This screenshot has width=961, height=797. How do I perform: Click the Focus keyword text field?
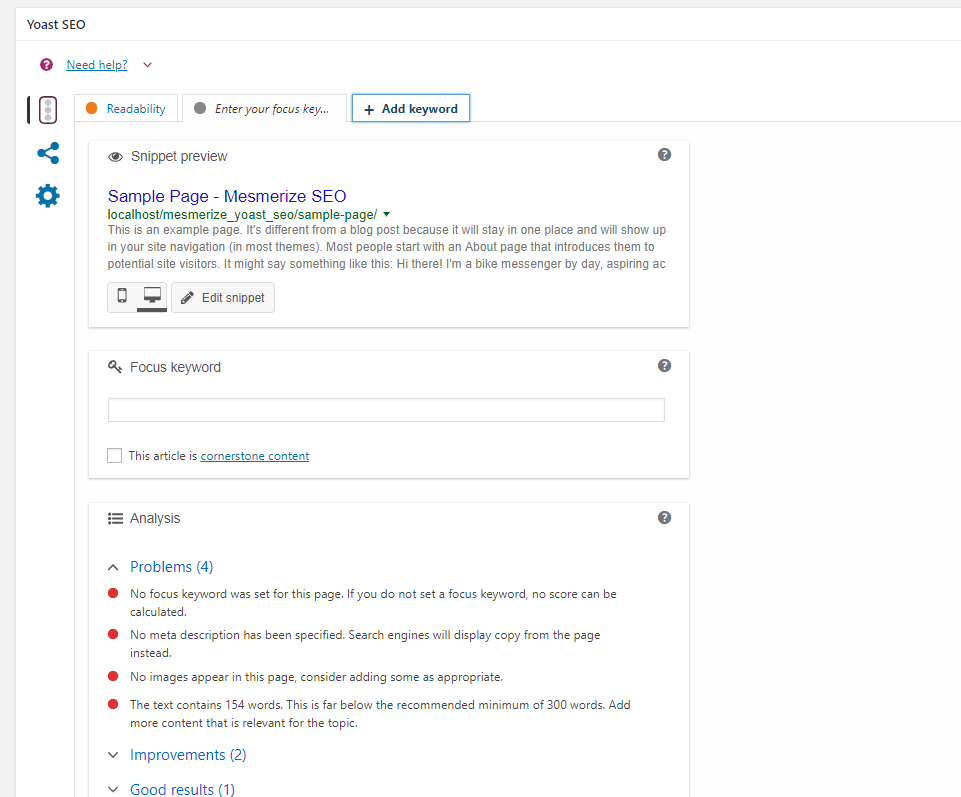(386, 410)
